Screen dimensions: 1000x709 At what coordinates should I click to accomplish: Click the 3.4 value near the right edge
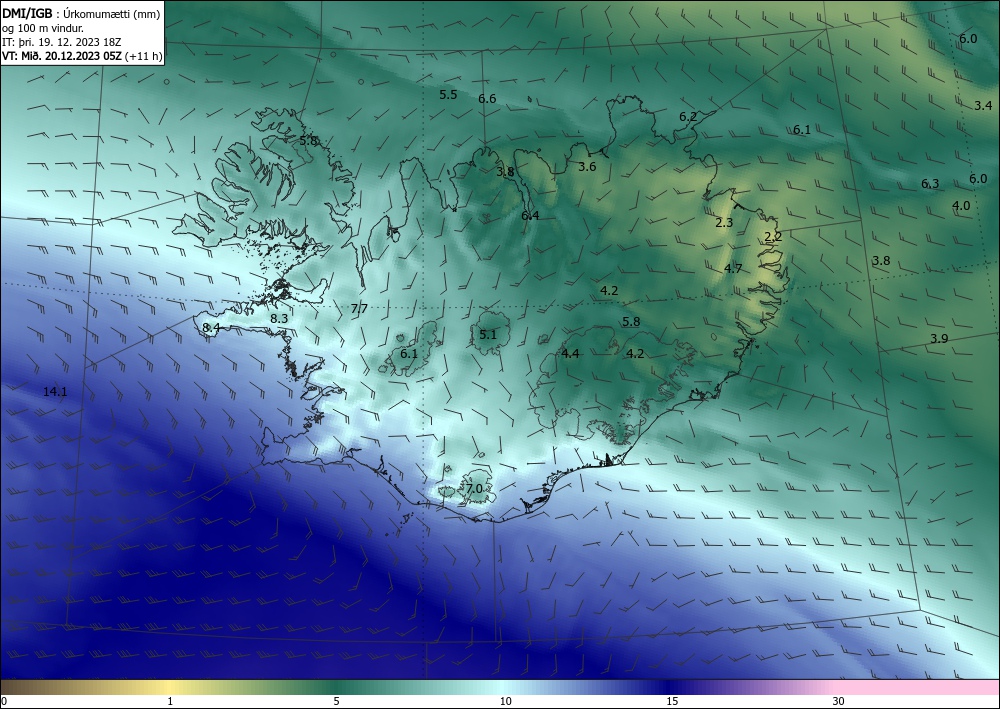(983, 106)
